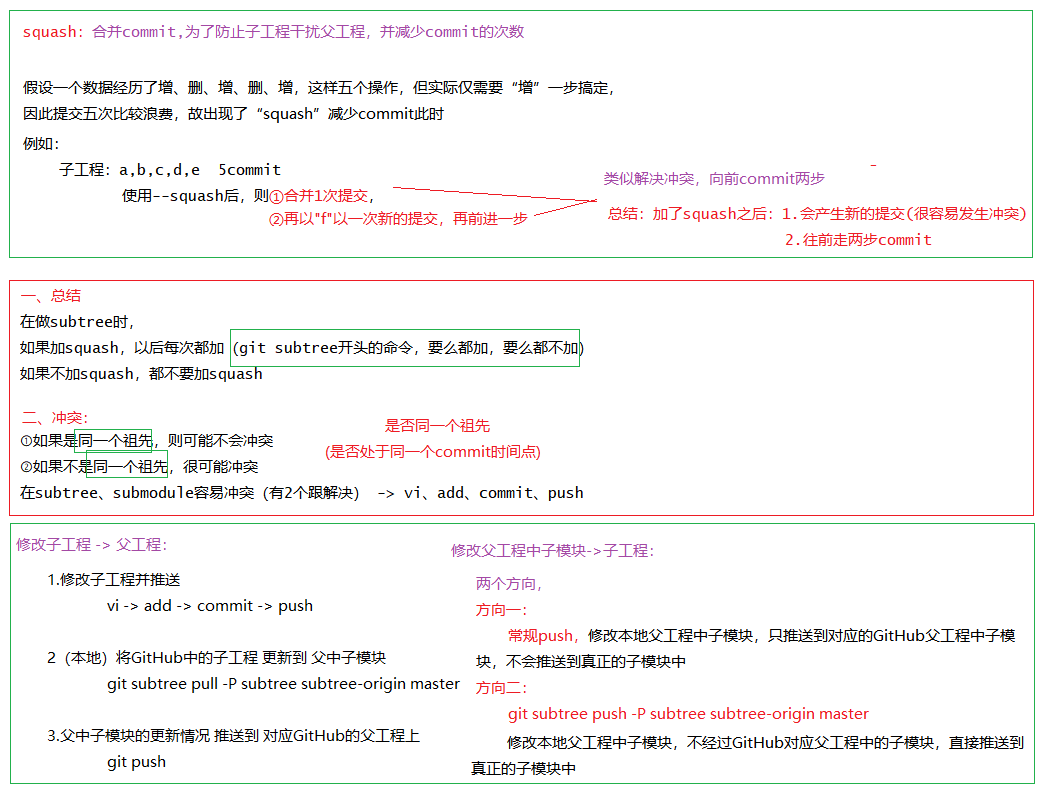Click the "修改父工程中子模块->子工程:" heading
This screenshot has height=790, width=1041.
click(552, 551)
